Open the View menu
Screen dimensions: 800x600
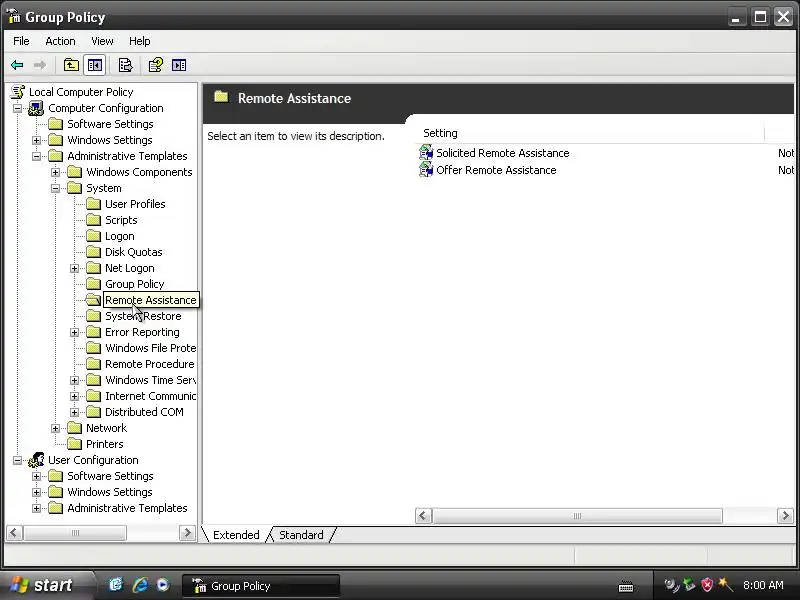click(x=102, y=41)
